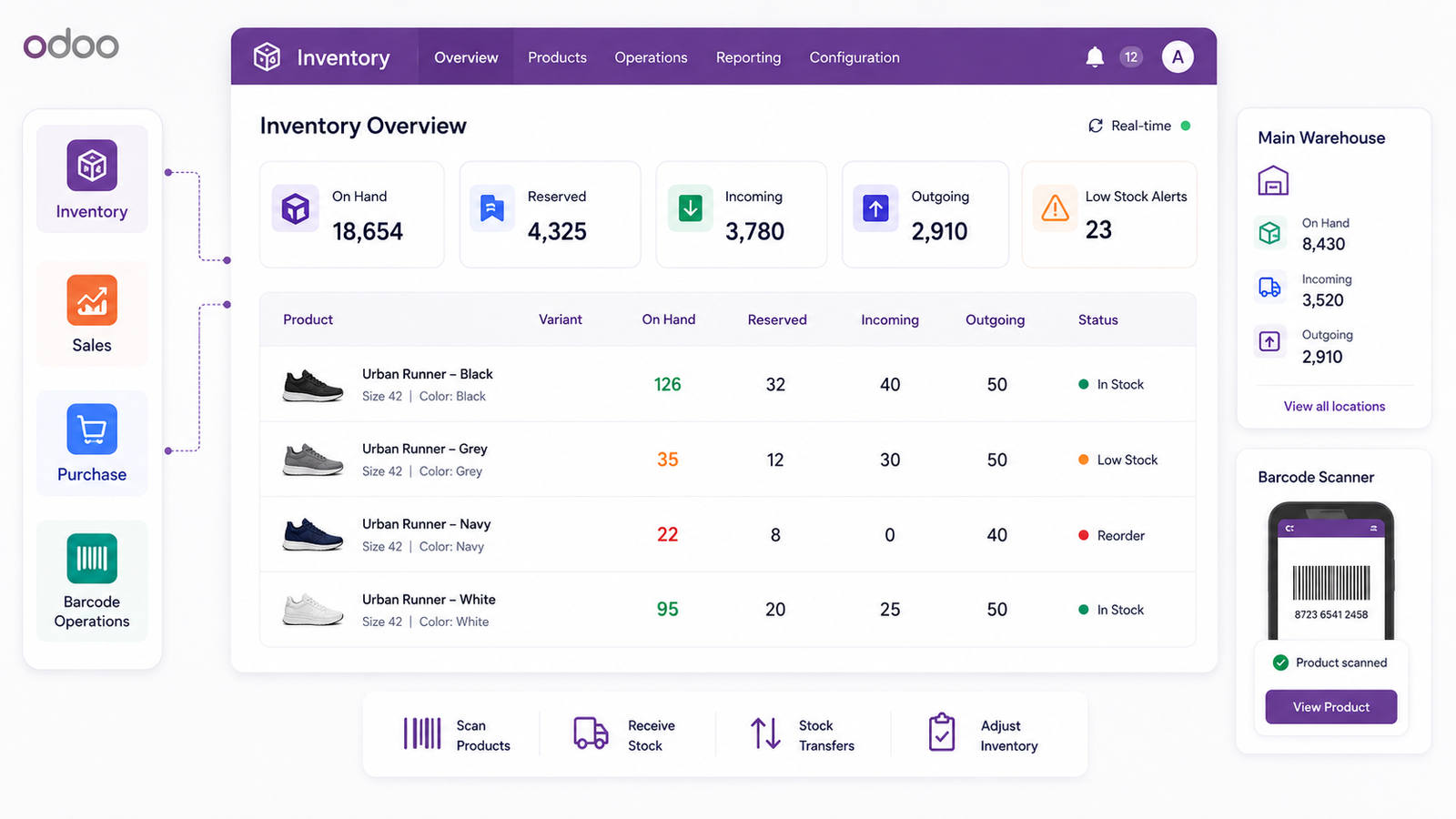
Task: Click the On Hand cube icon card
Action: [x=295, y=208]
